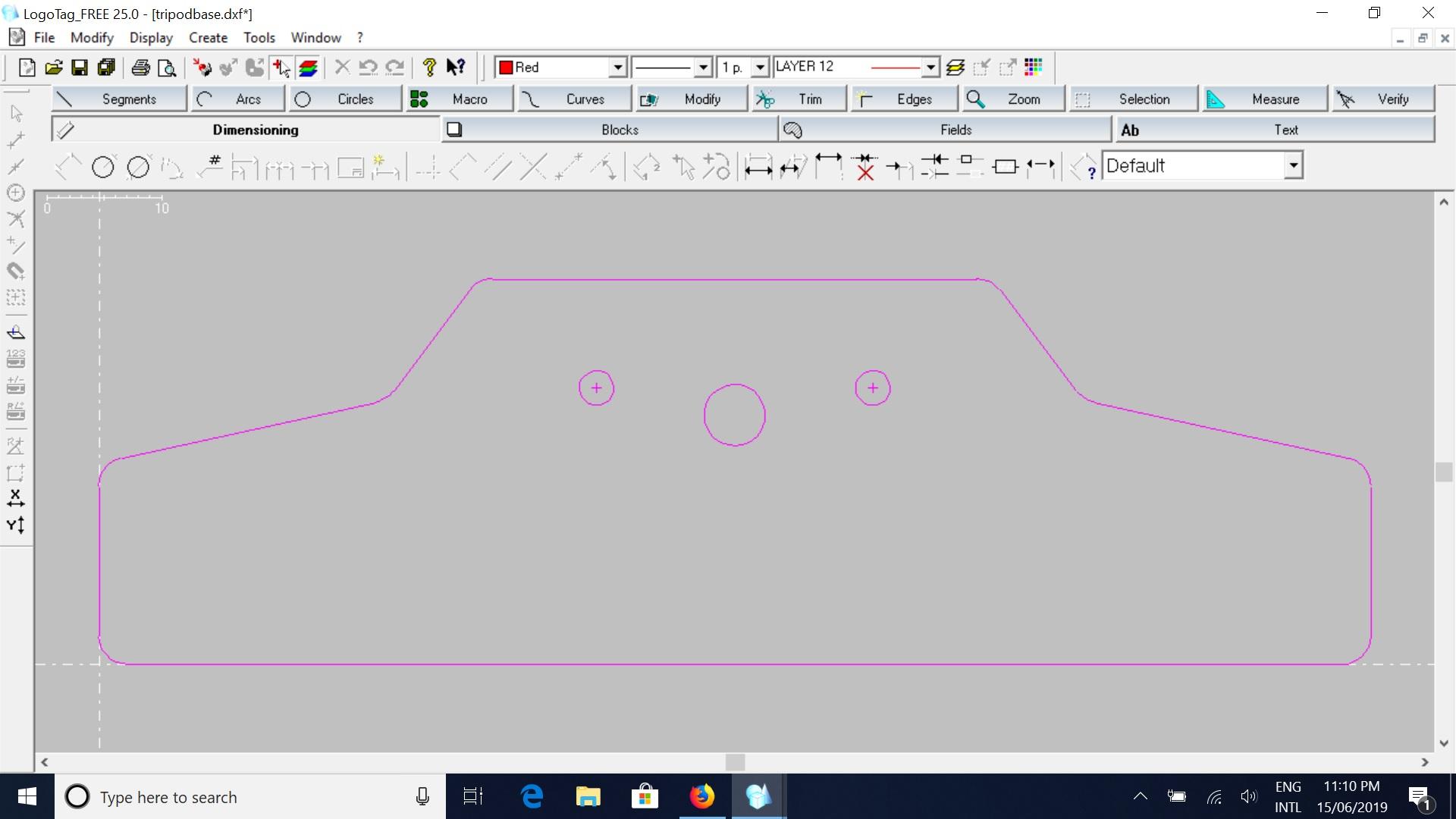Click the dimension text box icon
Viewport: 1456px width, 819px height.
pos(1006,167)
